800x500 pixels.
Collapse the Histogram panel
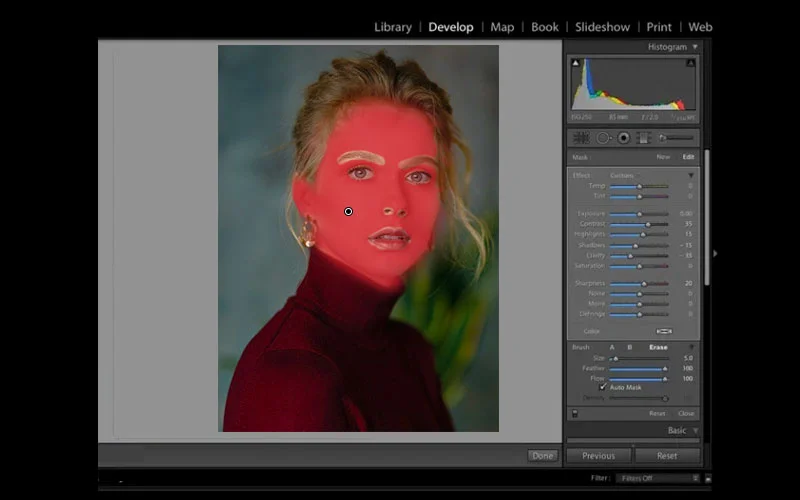point(695,47)
